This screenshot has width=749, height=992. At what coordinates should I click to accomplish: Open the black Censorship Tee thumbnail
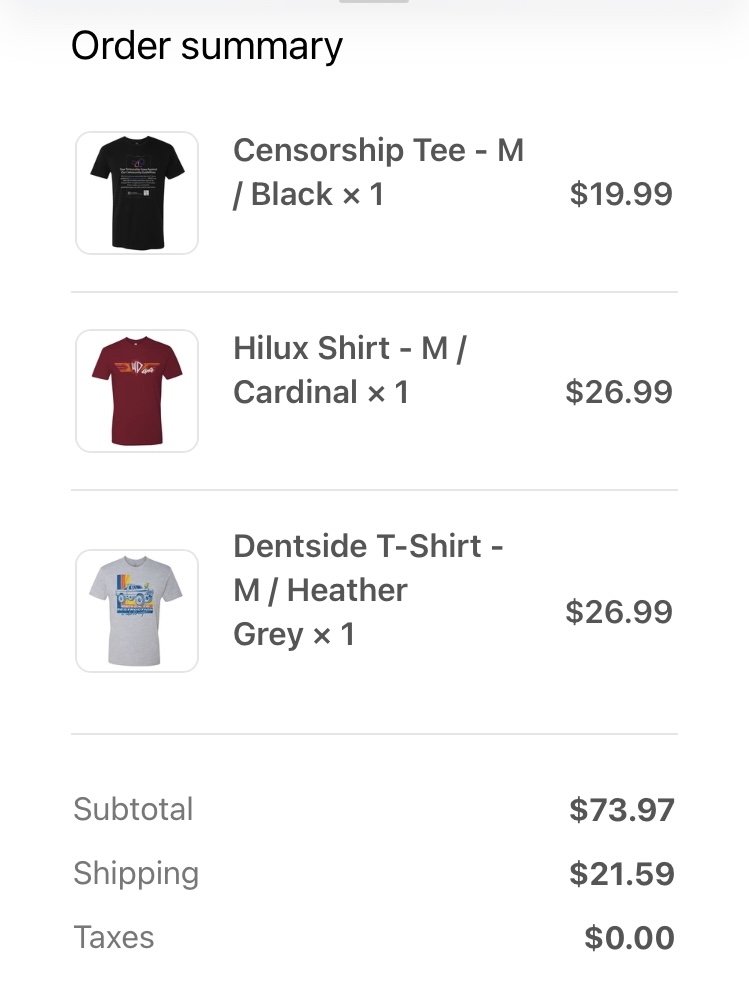point(137,193)
